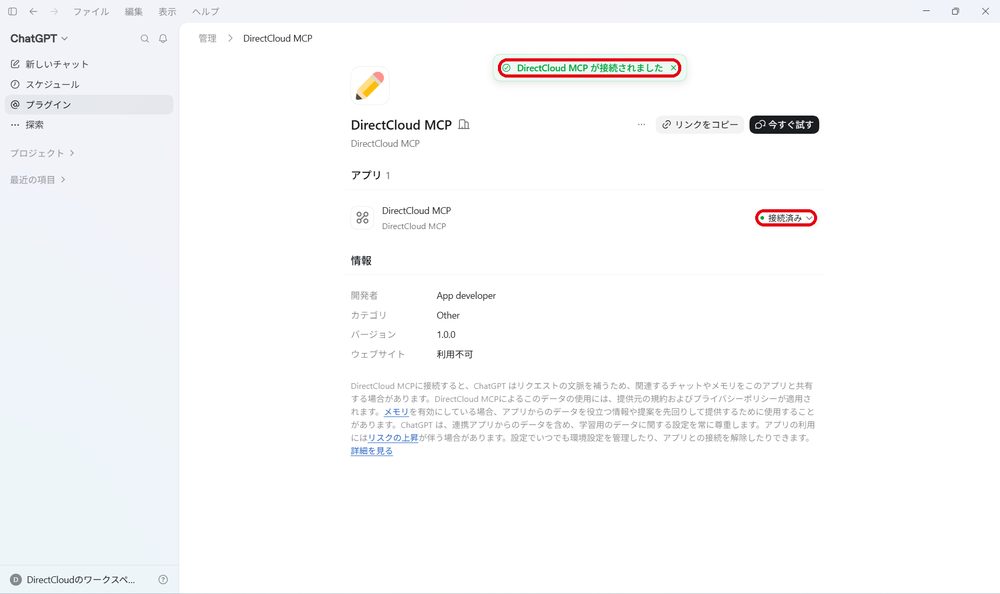
Task: Click the DirectCloud MCP app grid icon
Action: pyautogui.click(x=362, y=218)
